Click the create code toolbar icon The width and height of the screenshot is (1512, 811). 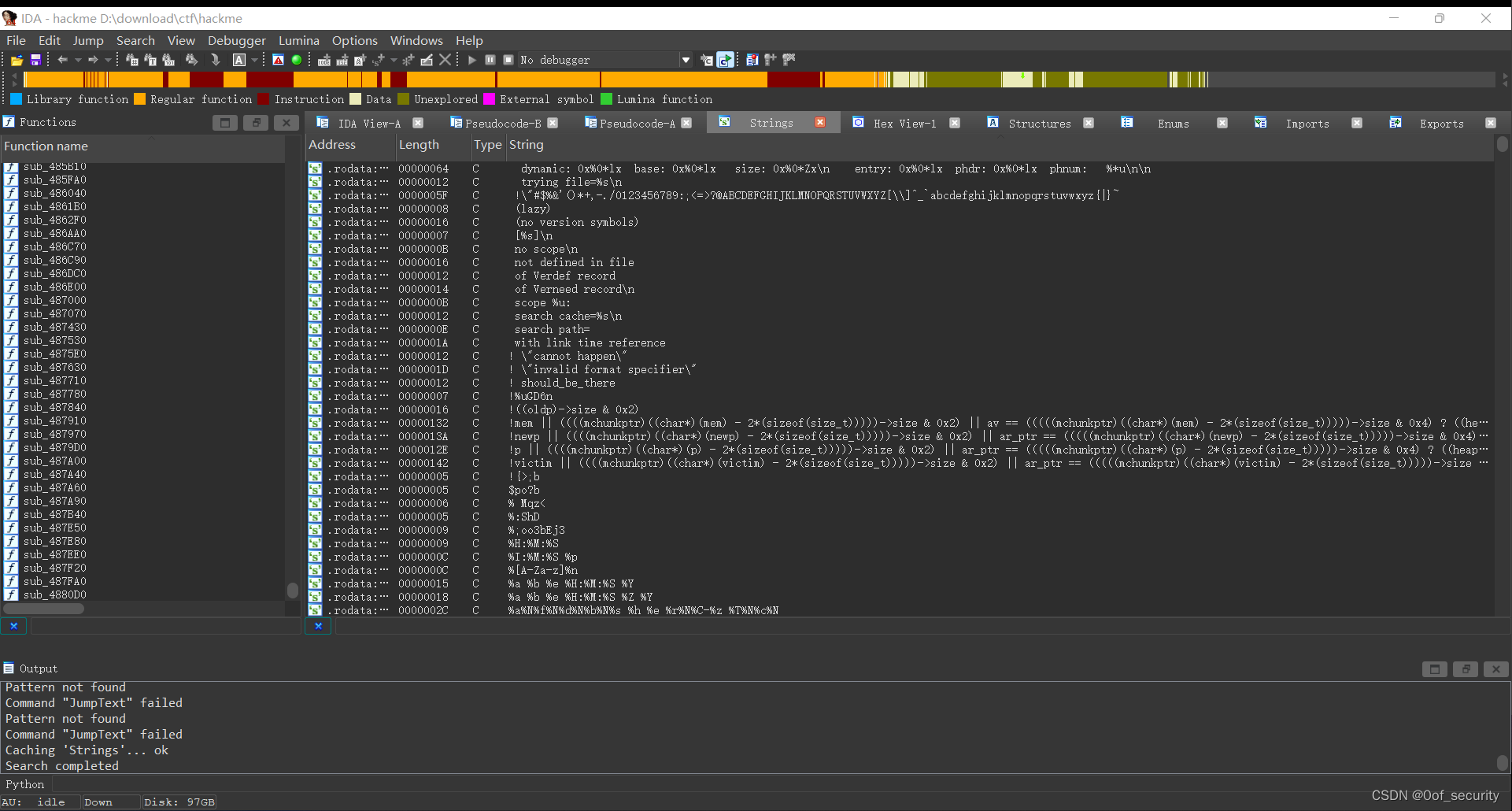tap(324, 59)
